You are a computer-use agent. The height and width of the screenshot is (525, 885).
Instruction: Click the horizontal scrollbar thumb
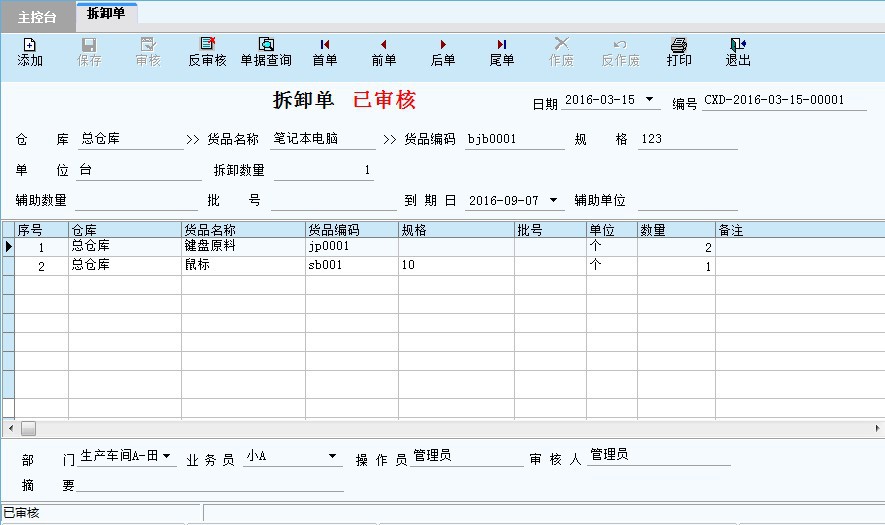tap(28, 428)
